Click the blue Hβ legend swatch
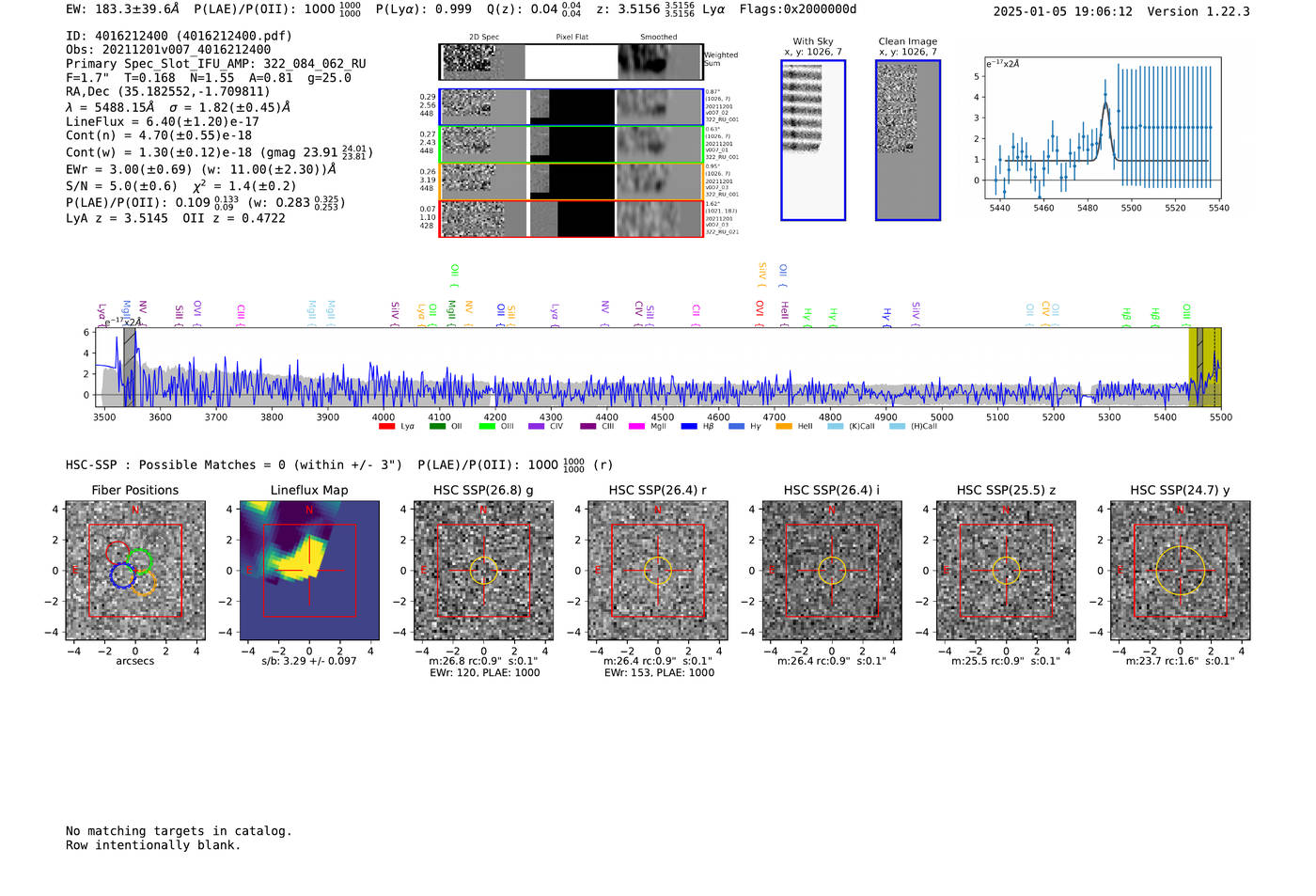This screenshot has height=896, width=1316. point(689,427)
